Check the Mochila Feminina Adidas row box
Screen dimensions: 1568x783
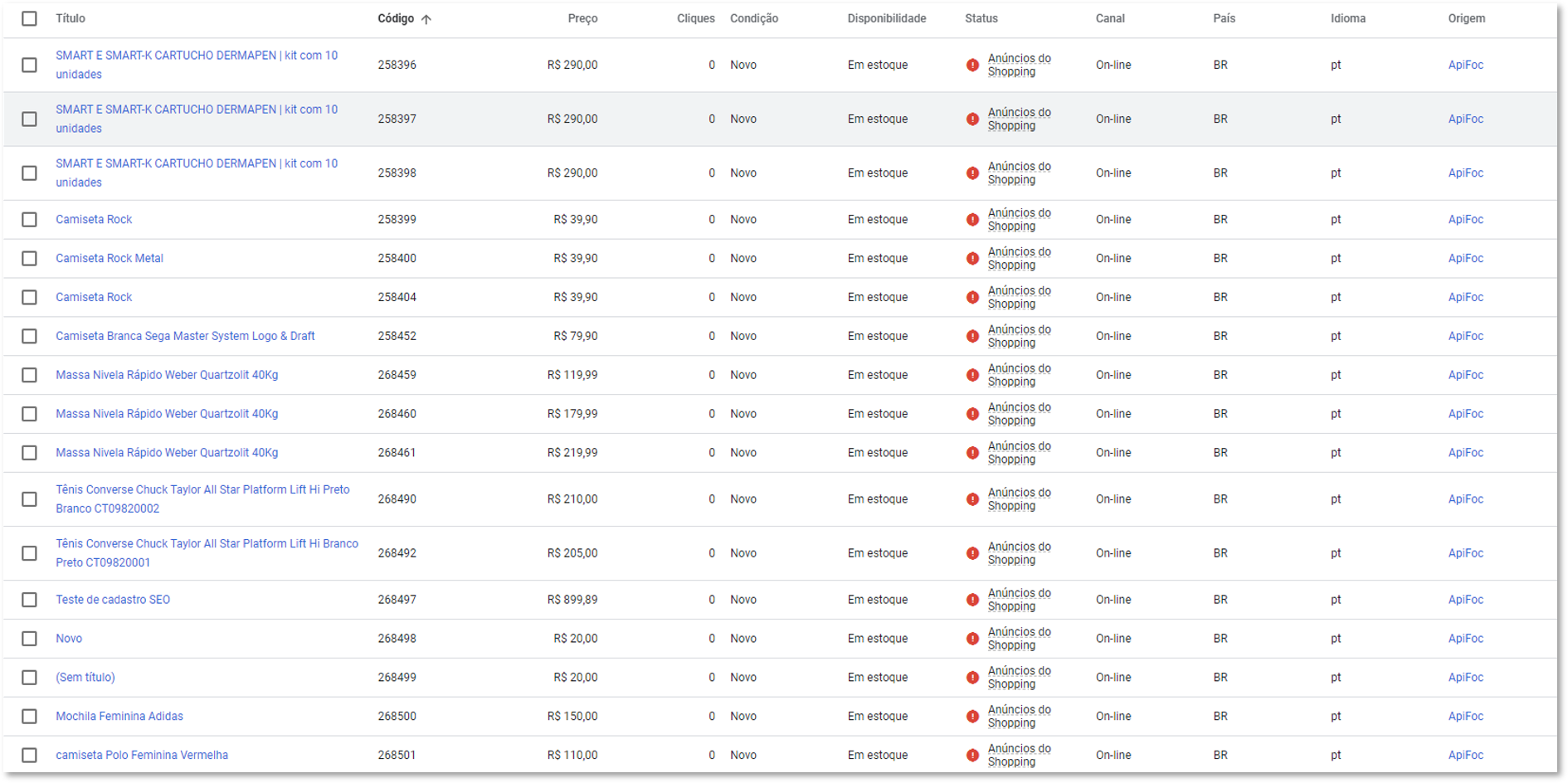(x=29, y=716)
